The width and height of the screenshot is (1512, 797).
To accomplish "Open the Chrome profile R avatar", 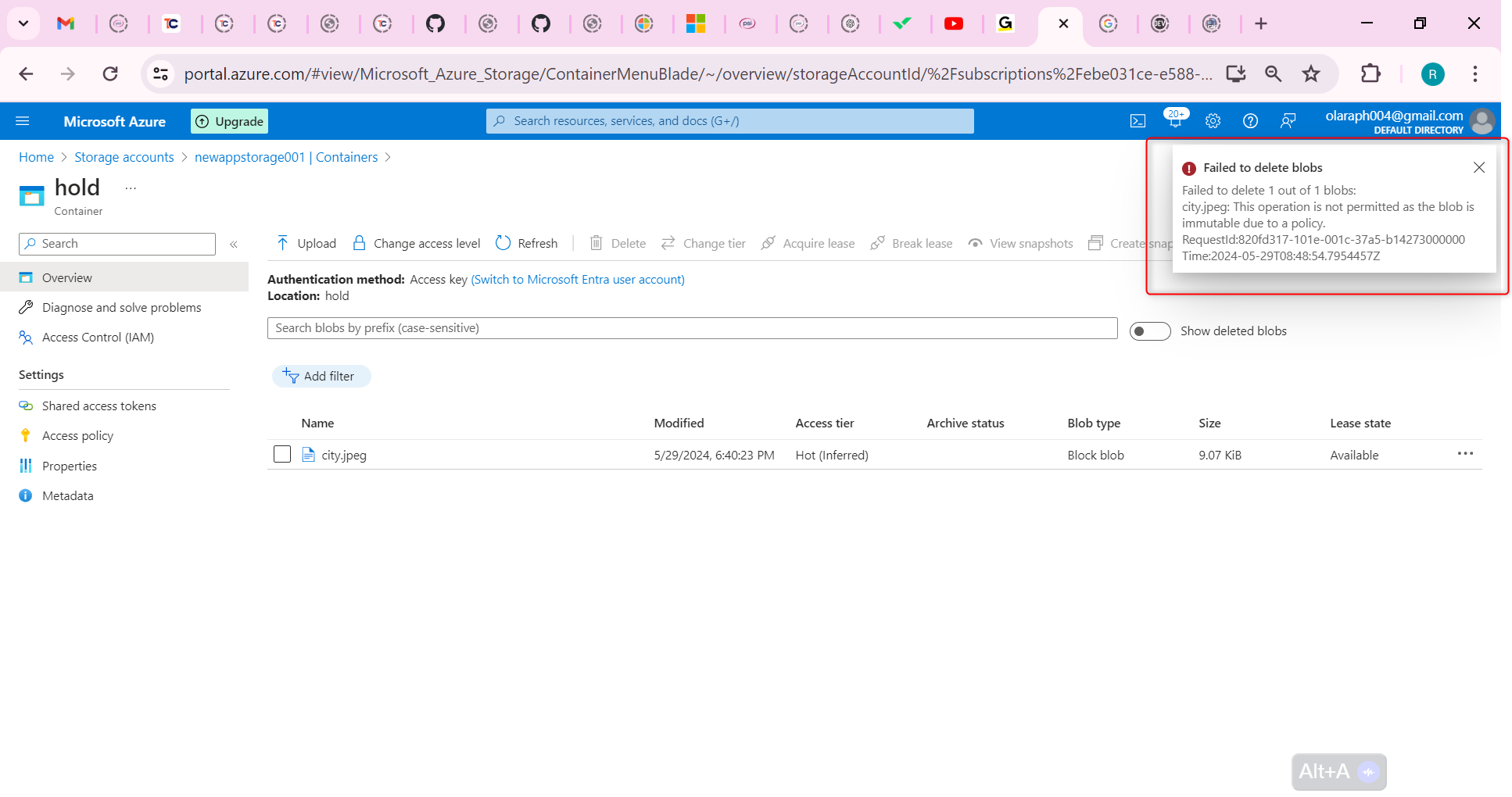I will tap(1432, 74).
